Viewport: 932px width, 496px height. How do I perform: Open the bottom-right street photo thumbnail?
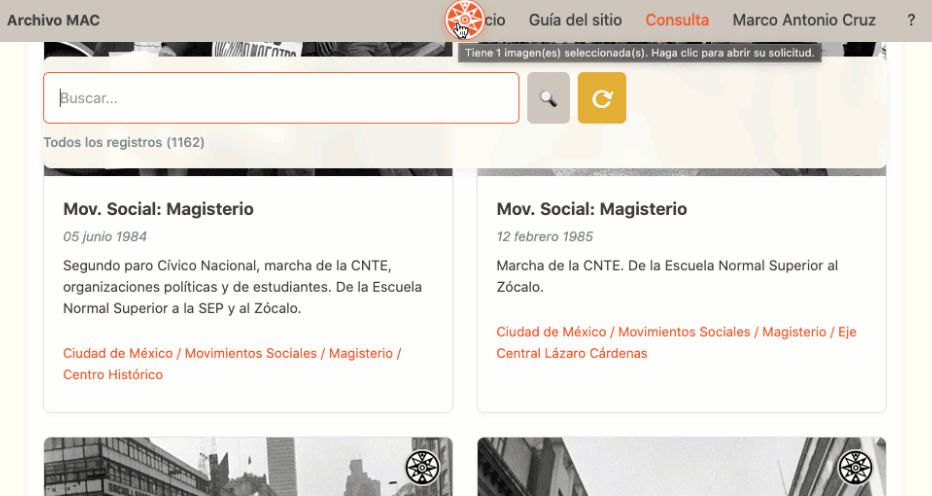(x=681, y=467)
